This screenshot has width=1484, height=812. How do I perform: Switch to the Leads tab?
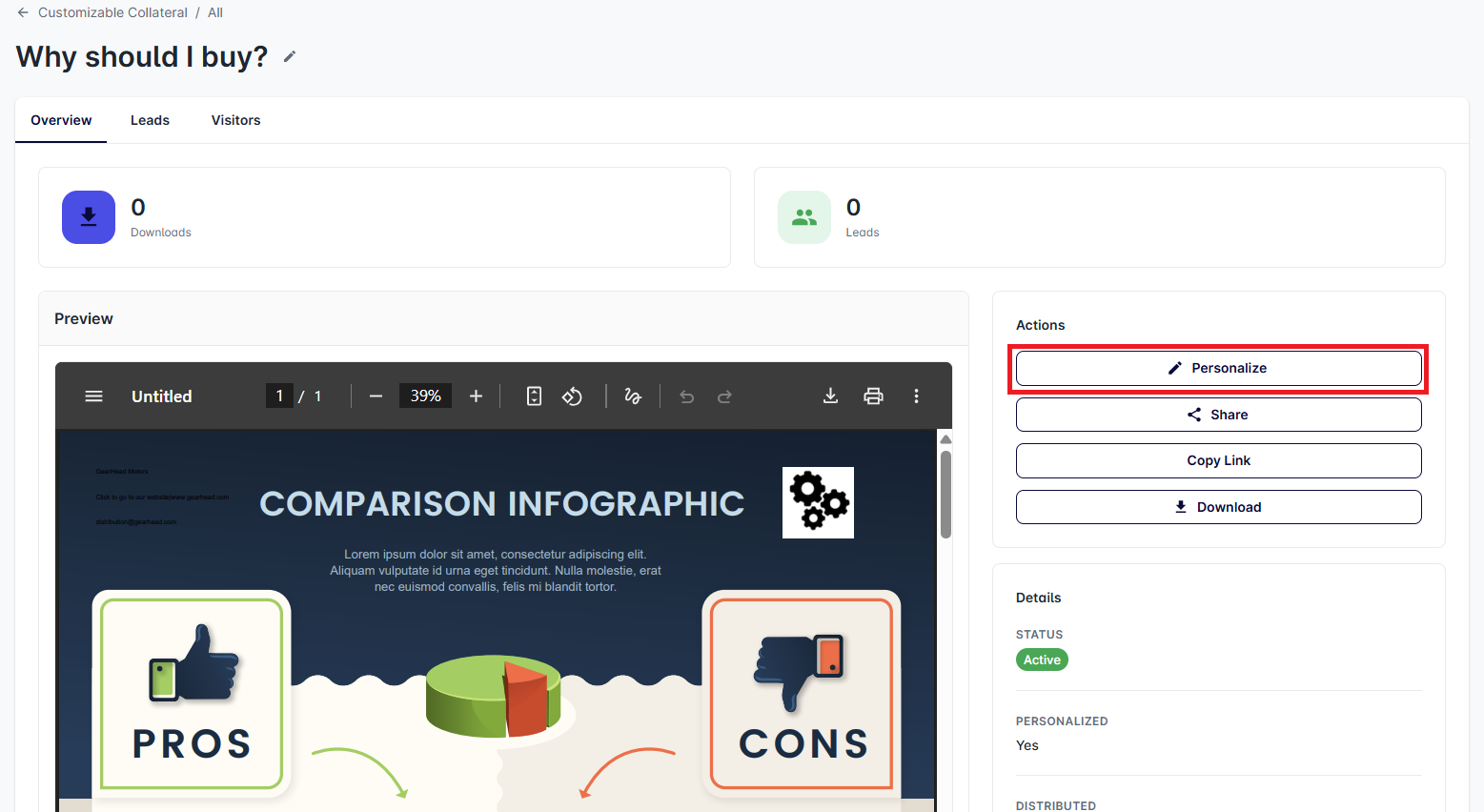click(x=150, y=120)
